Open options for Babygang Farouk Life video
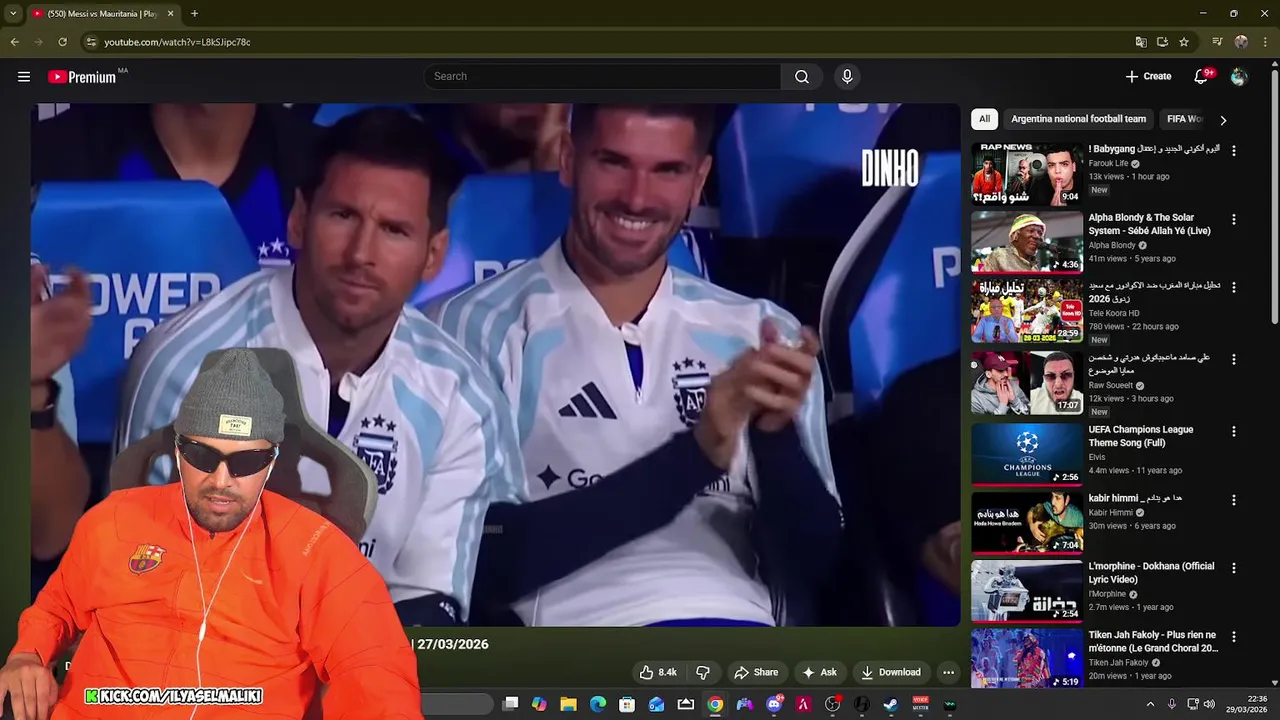 click(1233, 150)
